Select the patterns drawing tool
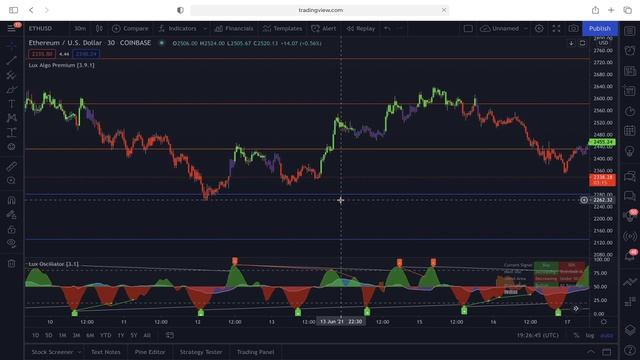The width and height of the screenshot is (640, 360). pyautogui.click(x=11, y=118)
